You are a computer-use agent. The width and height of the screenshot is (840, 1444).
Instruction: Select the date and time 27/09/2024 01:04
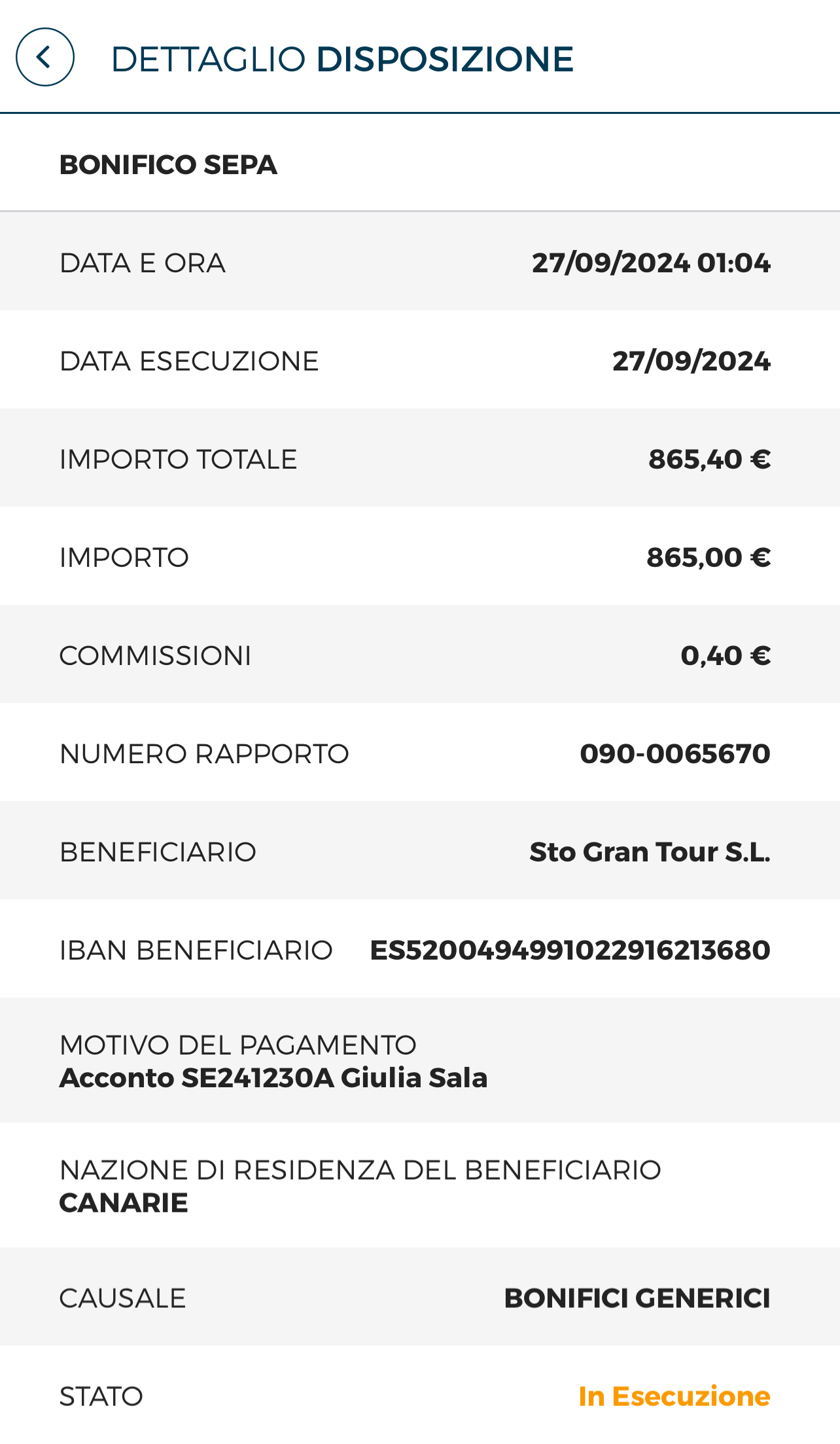click(651, 262)
